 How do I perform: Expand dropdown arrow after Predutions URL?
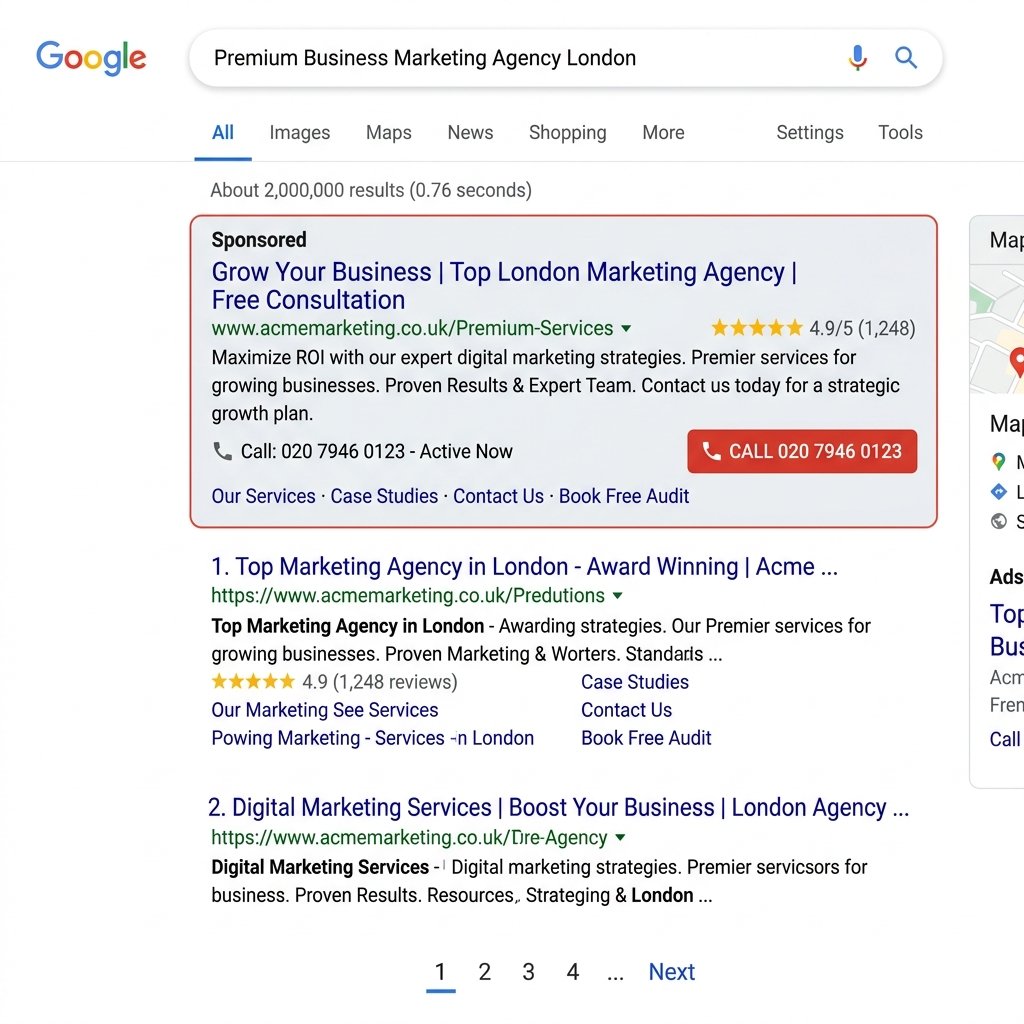click(617, 596)
